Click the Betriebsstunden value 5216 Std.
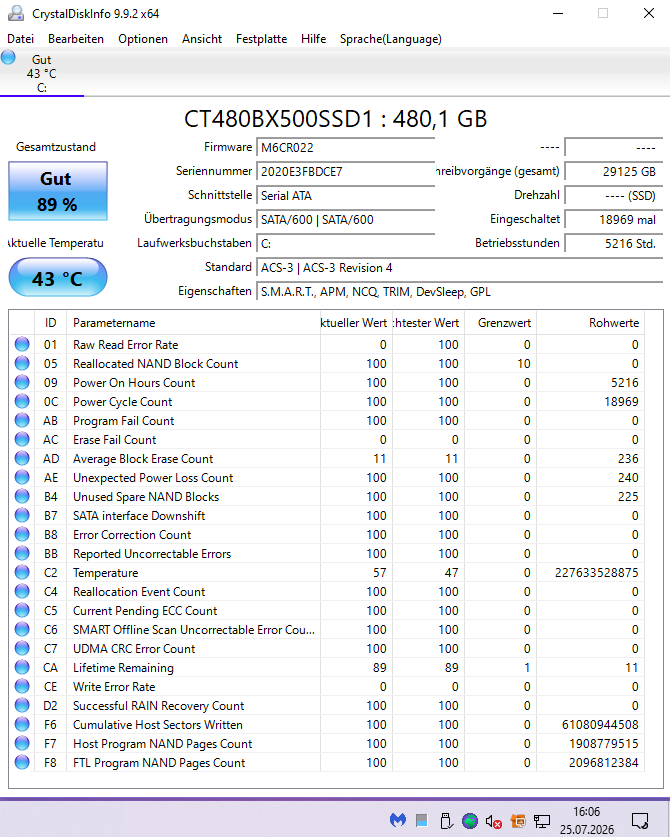Screen dimensions: 670x837 click(x=613, y=243)
